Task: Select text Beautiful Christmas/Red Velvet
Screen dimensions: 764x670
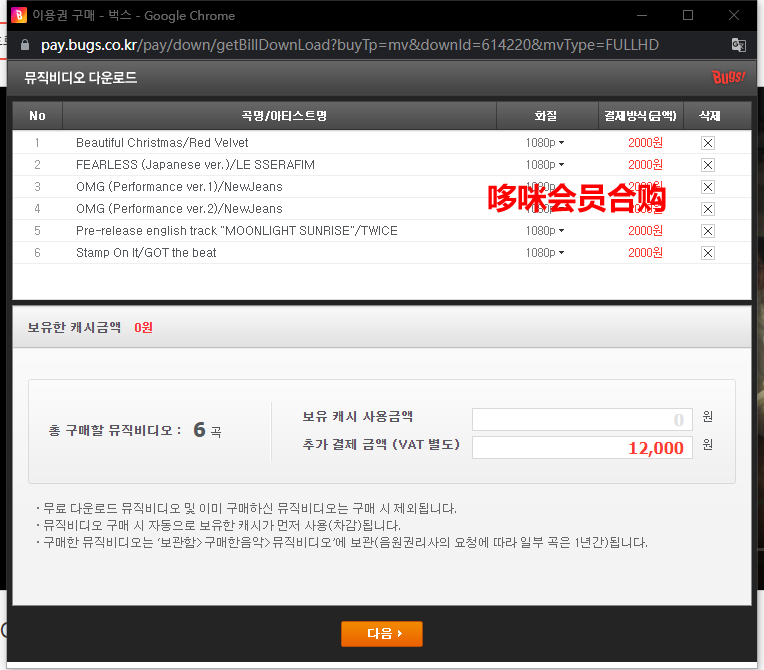Action: coord(162,143)
